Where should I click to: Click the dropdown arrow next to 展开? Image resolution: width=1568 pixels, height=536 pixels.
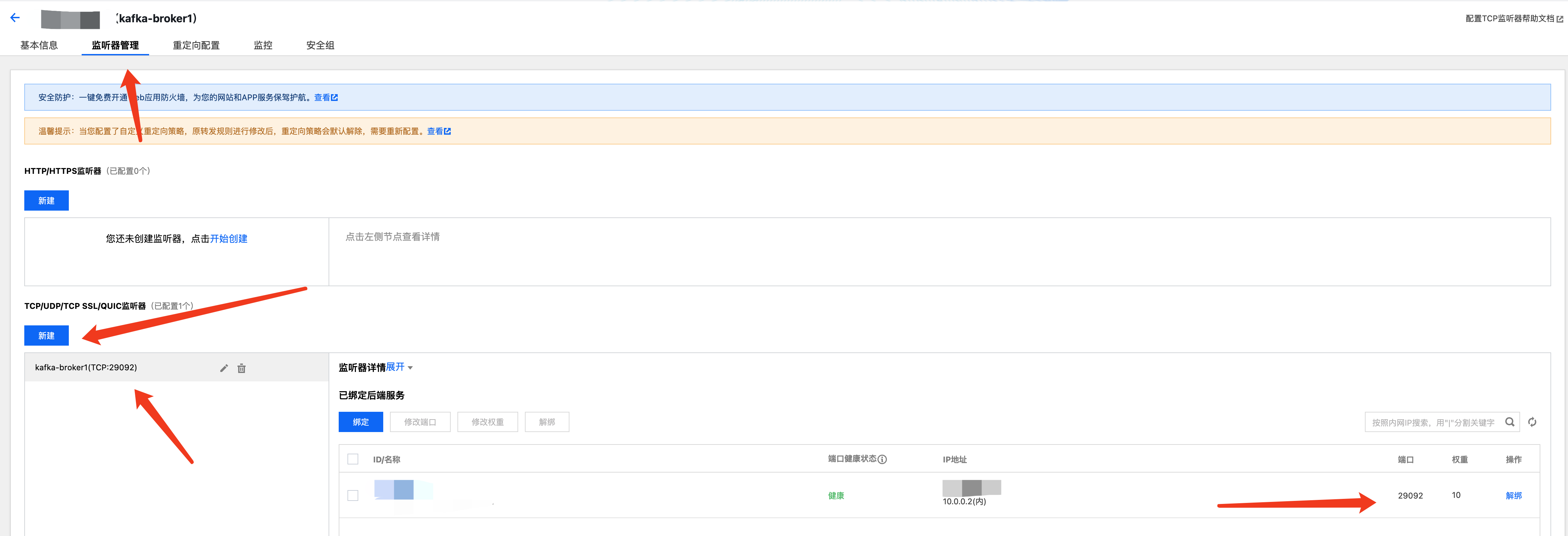pos(410,368)
